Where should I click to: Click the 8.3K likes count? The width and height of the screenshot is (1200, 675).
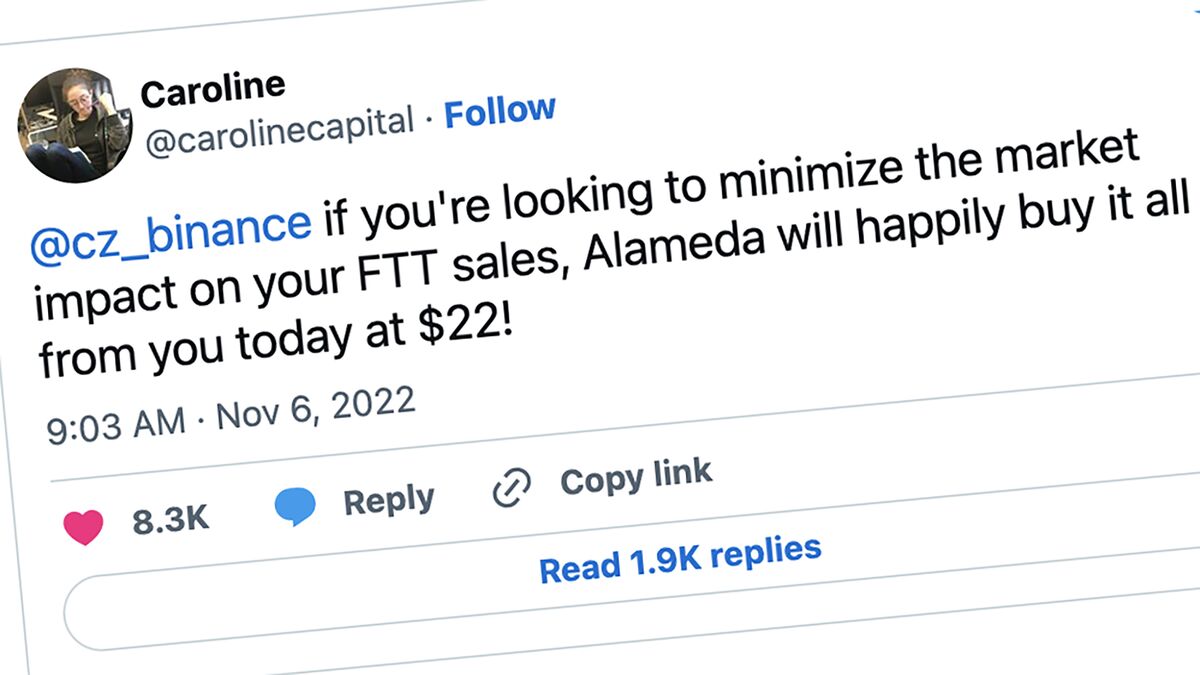pos(170,521)
